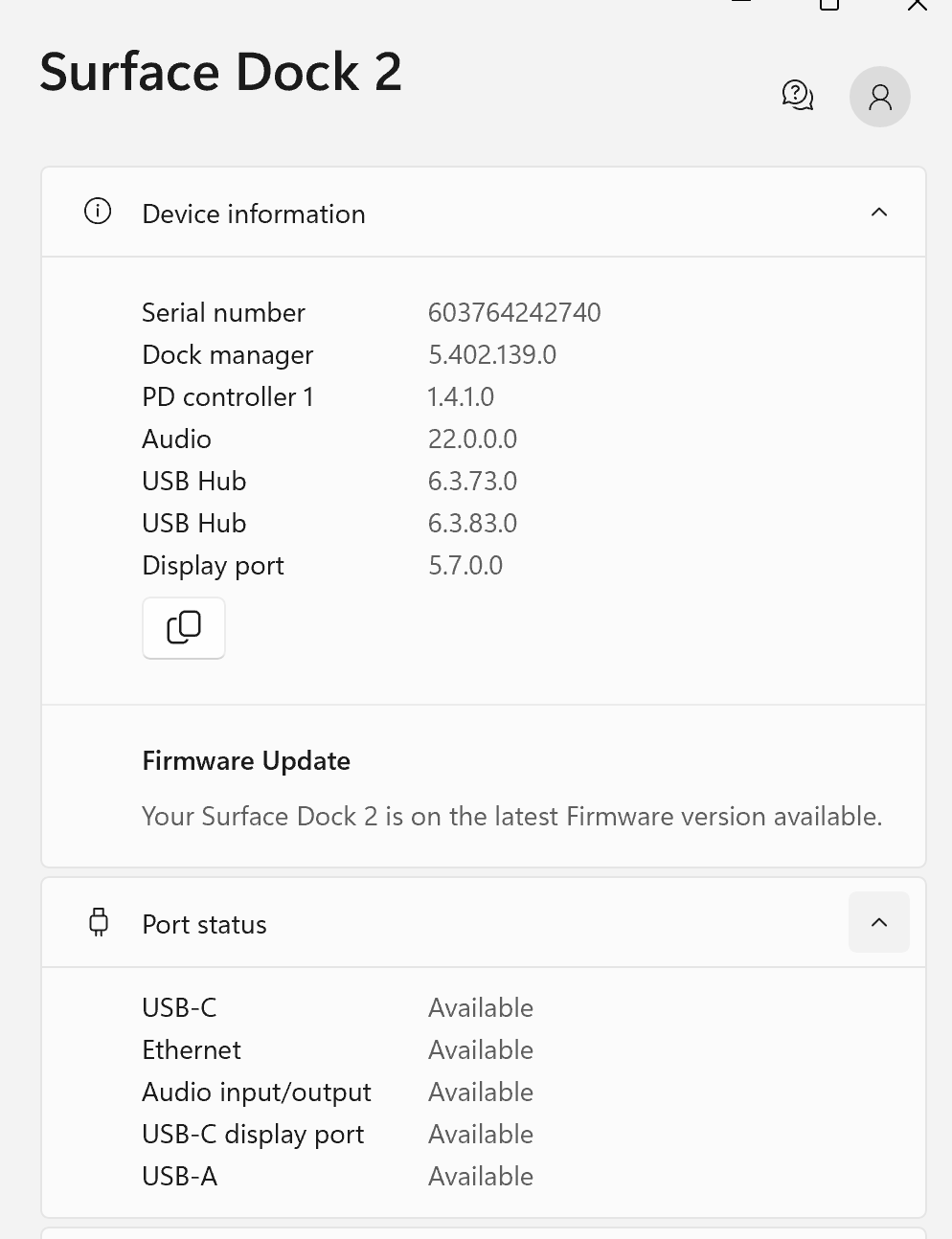Click the Port status header title
This screenshot has width=952, height=1239.
[204, 924]
